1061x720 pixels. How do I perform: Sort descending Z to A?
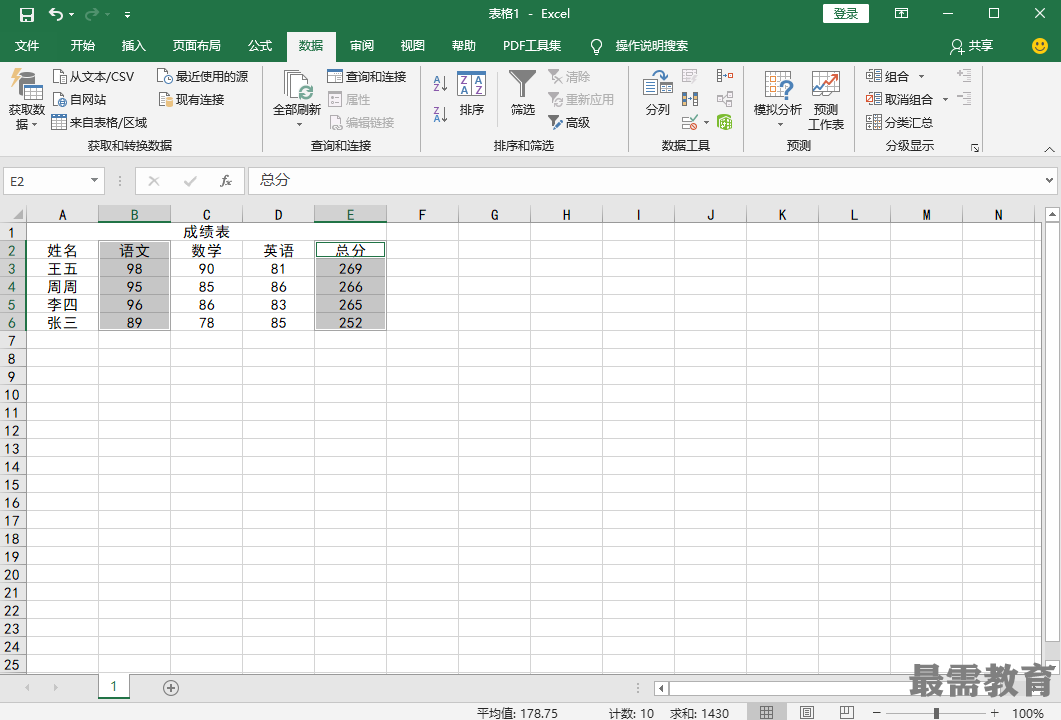pos(441,114)
